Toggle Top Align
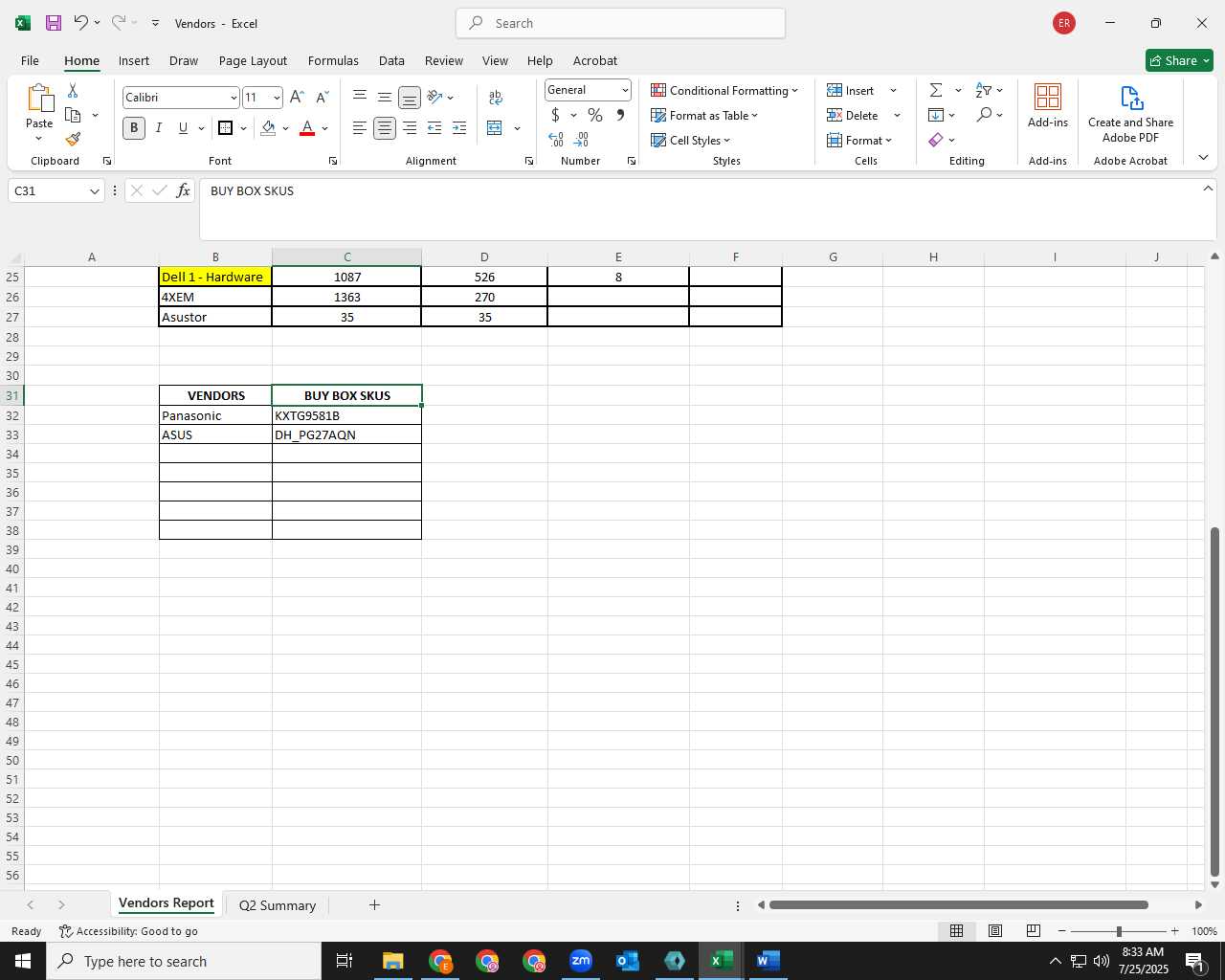This screenshot has height=980, width=1225. coord(360,97)
